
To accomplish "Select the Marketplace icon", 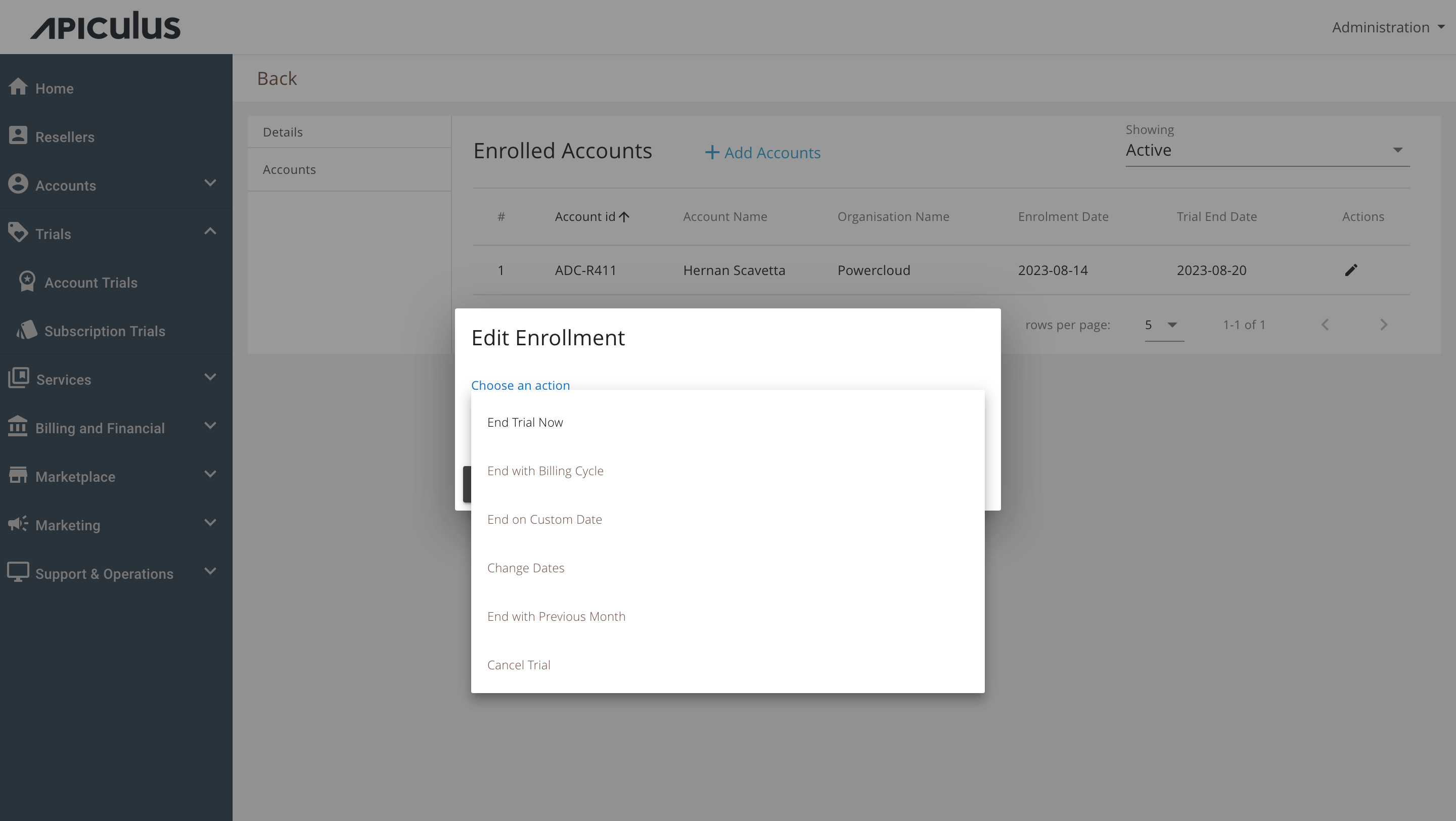I will tap(18, 475).
